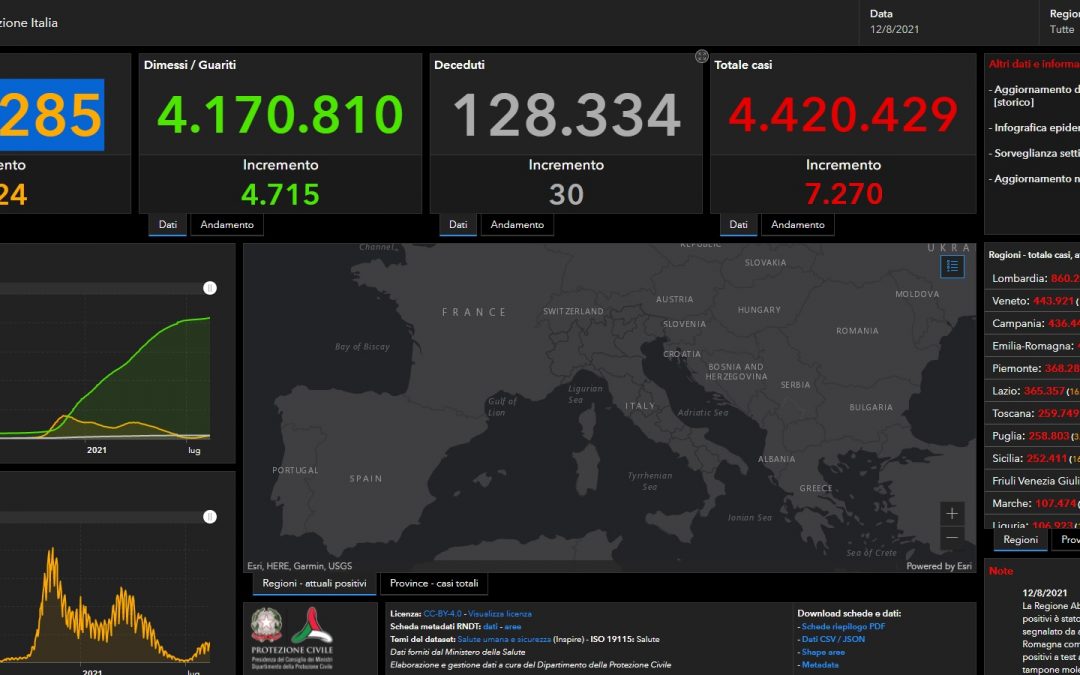The width and height of the screenshot is (1080, 675).
Task: Select the Dati tab under Totale casi
Action: point(738,225)
